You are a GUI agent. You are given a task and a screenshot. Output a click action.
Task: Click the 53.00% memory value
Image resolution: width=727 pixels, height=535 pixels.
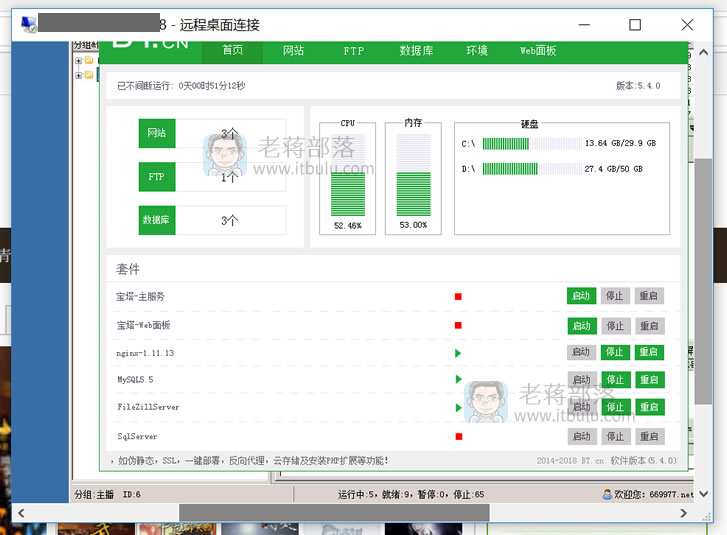[x=413, y=225]
